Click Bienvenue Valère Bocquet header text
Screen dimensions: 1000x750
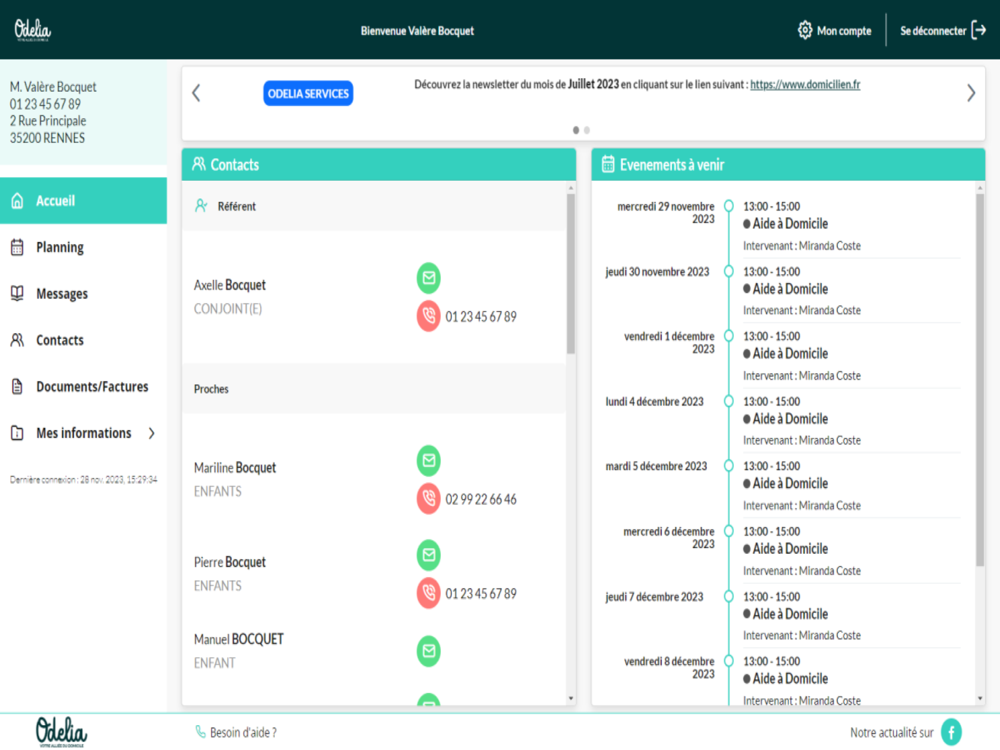(417, 31)
